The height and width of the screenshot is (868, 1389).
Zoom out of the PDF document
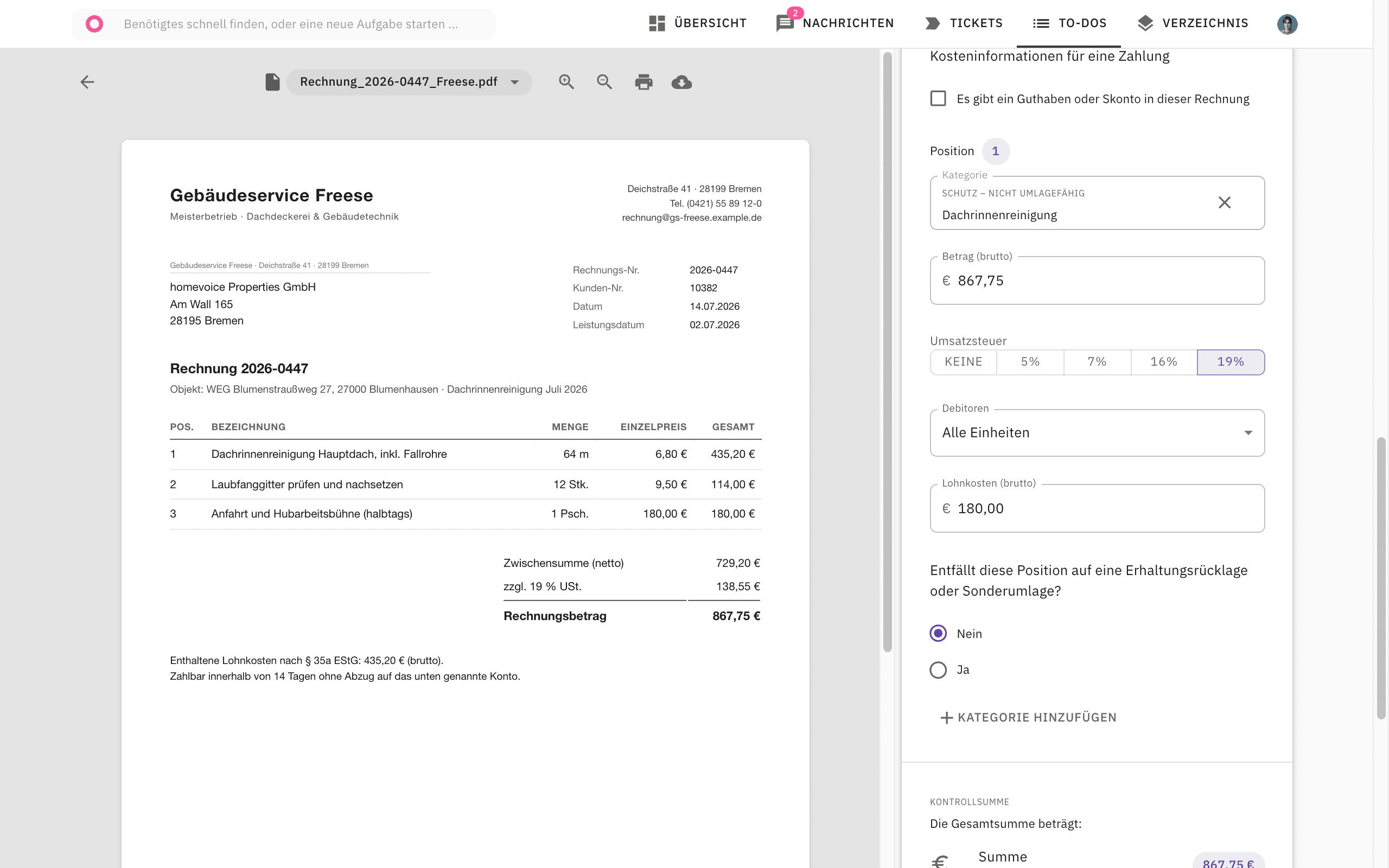(604, 82)
